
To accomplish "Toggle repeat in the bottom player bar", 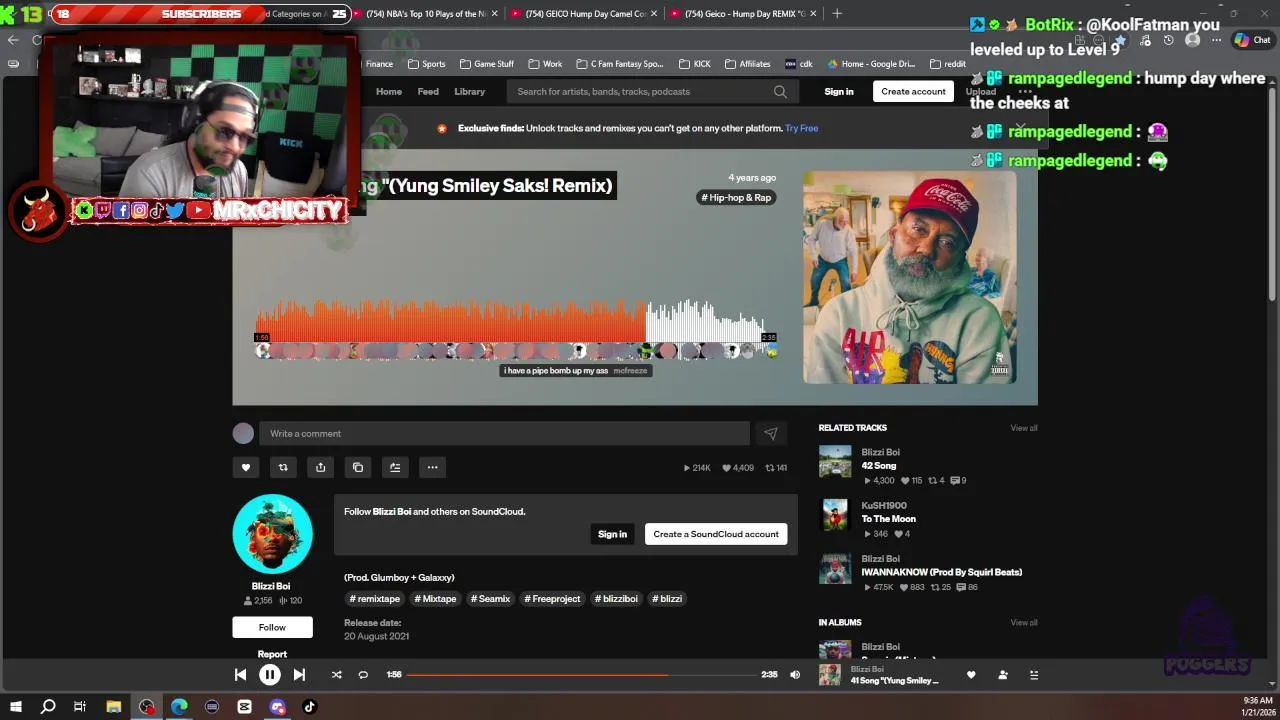I will [x=363, y=675].
